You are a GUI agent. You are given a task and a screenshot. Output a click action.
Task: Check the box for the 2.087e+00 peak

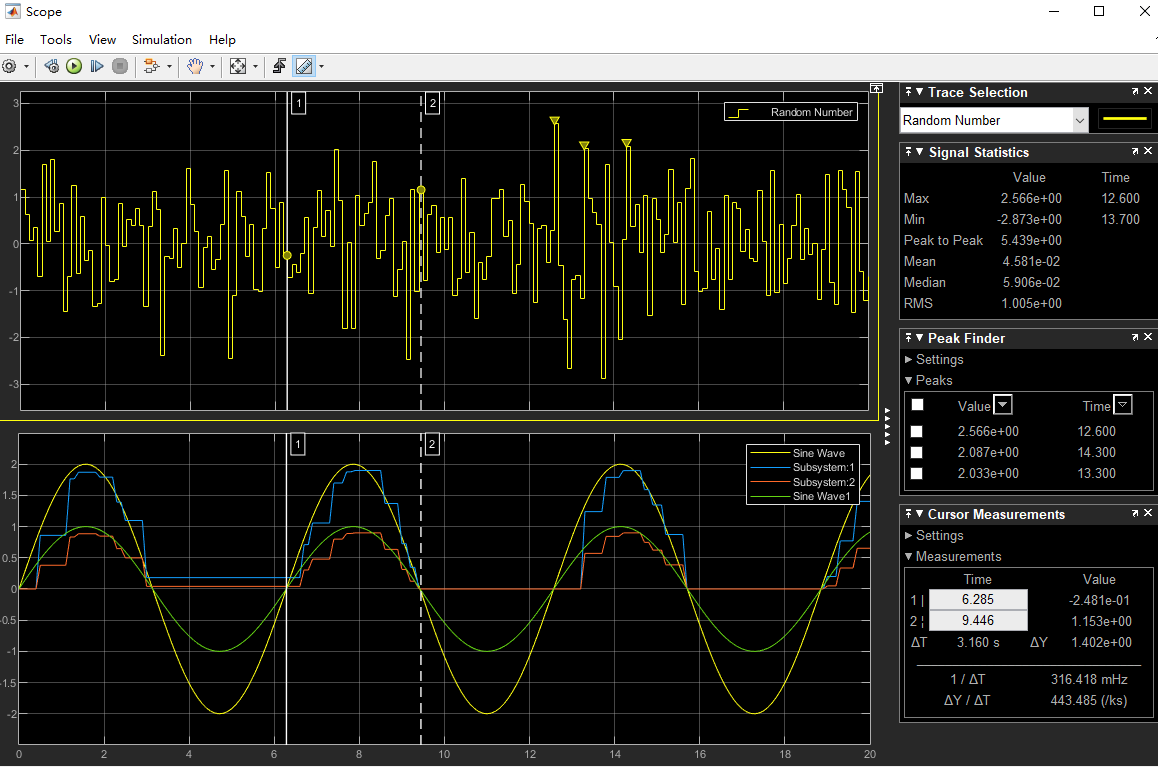coord(917,453)
